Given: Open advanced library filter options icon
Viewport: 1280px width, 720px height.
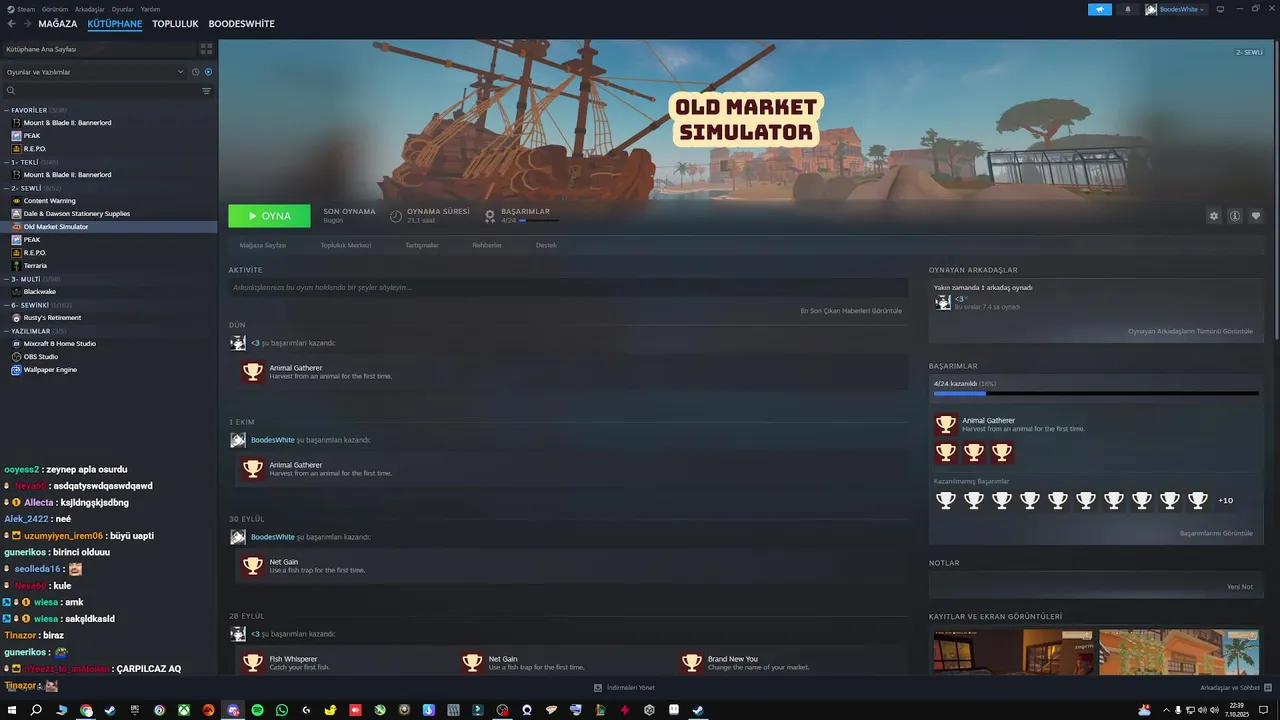Looking at the screenshot, I should pos(206,91).
